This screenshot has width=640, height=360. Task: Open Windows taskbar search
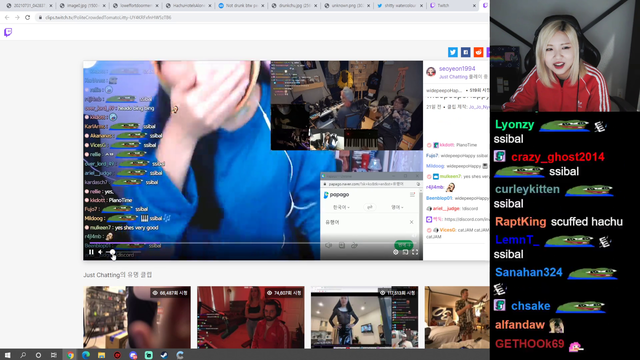(x=23, y=355)
